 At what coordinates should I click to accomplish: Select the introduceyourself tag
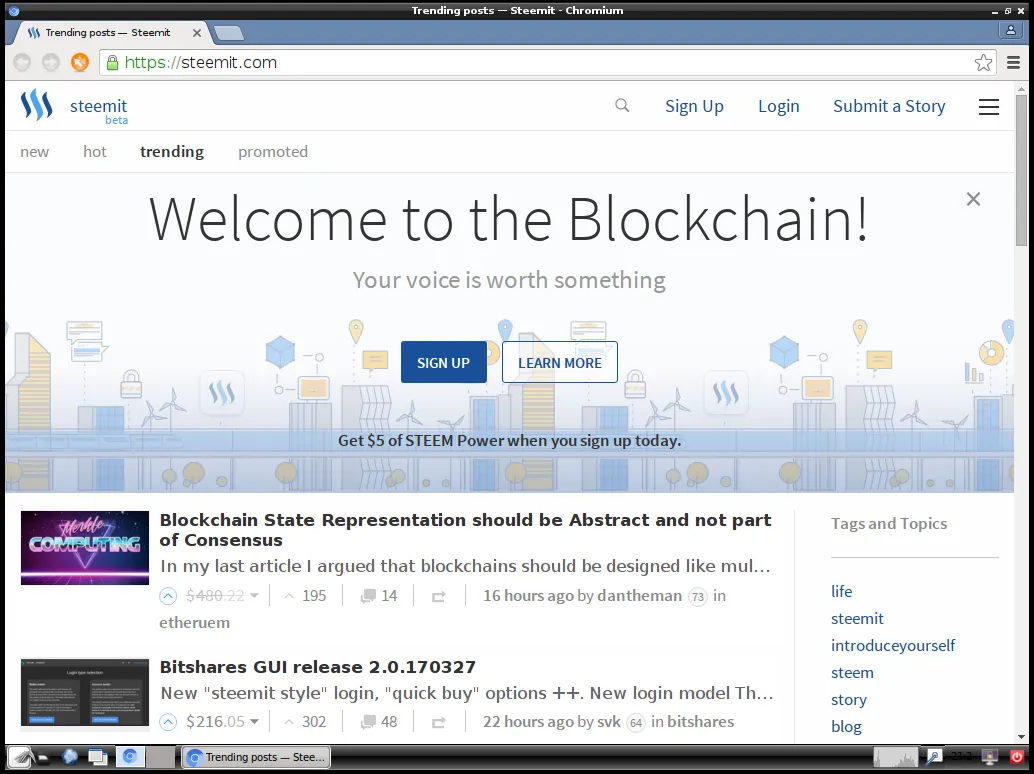[893, 645]
